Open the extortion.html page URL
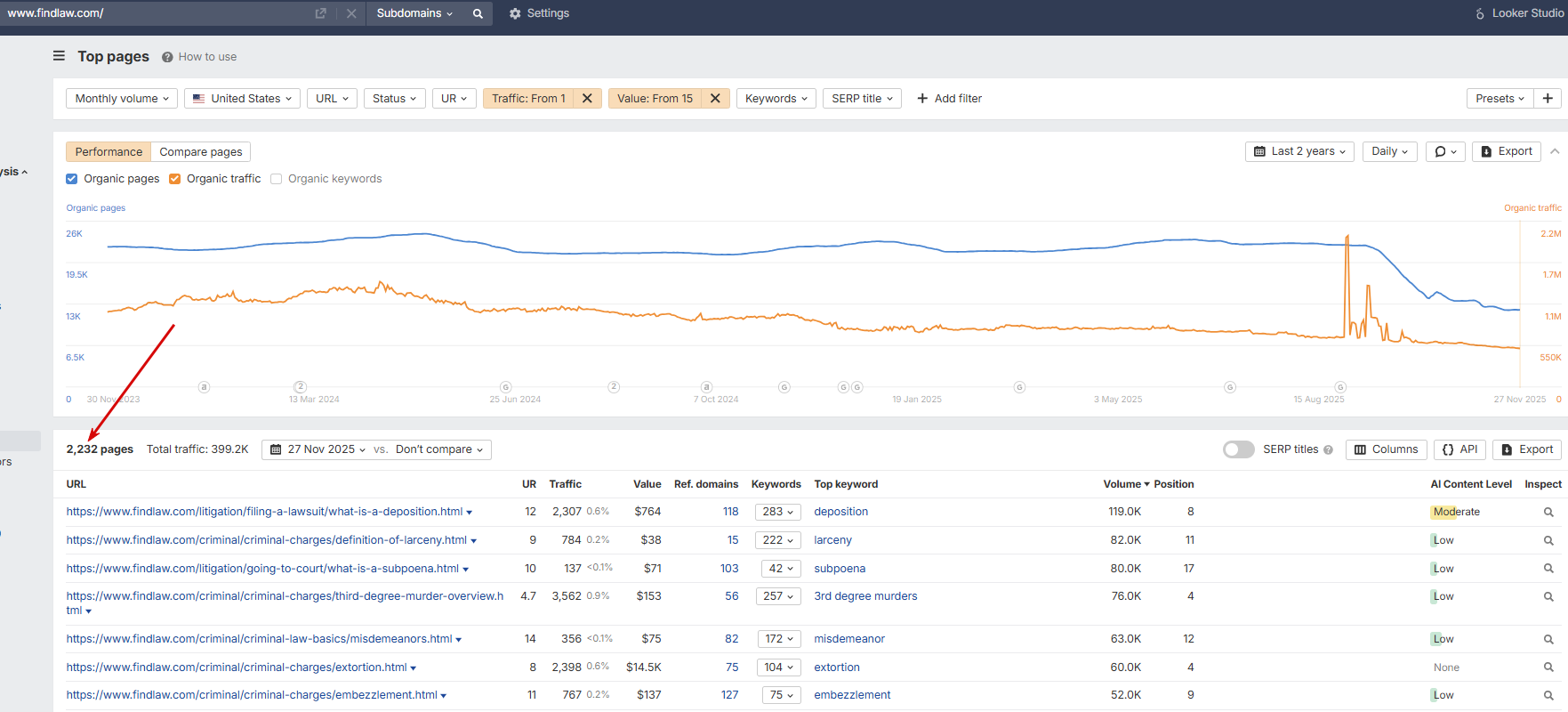Screen dimensions: 1568x712 237,667
